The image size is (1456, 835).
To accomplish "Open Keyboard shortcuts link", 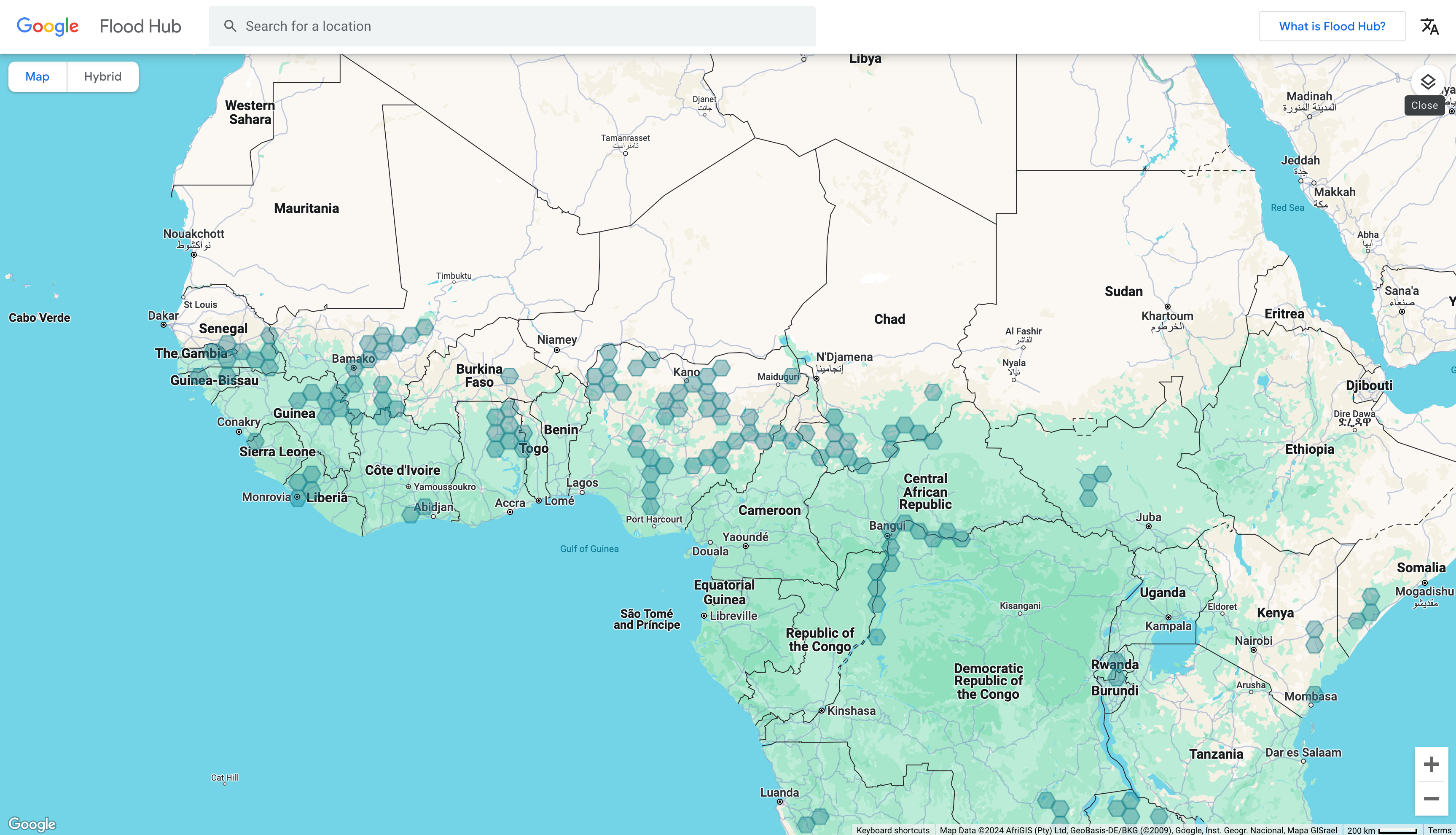I will click(x=892, y=830).
